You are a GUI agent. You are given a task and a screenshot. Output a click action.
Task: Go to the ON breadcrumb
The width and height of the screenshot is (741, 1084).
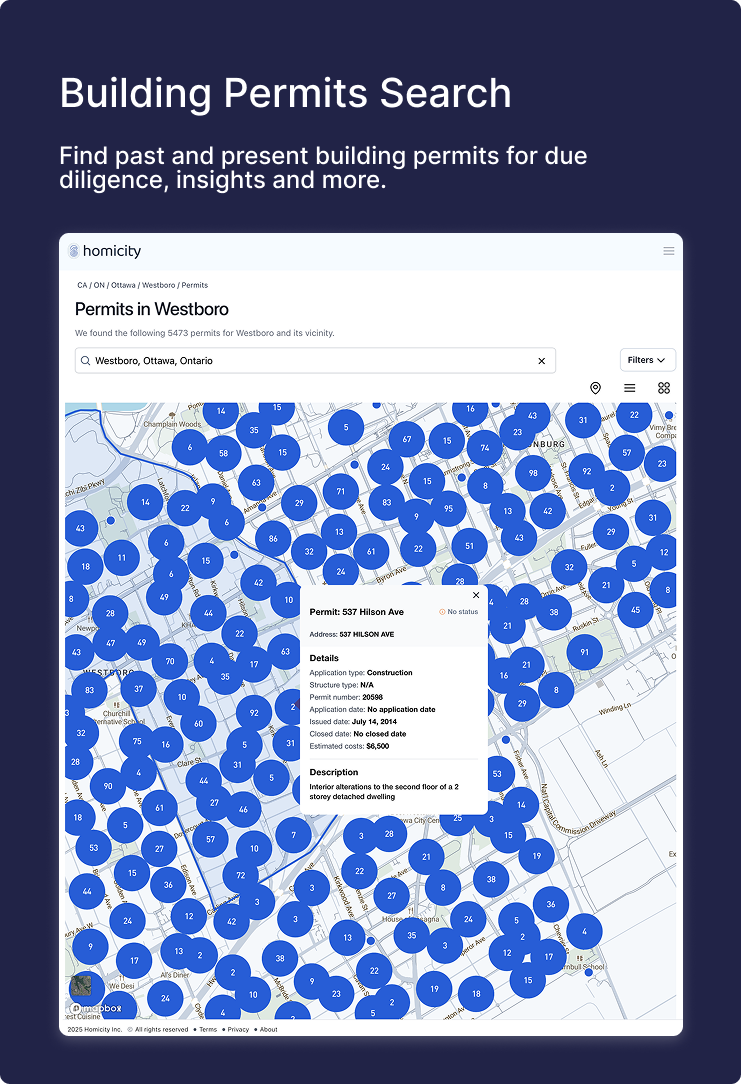[x=99, y=285]
